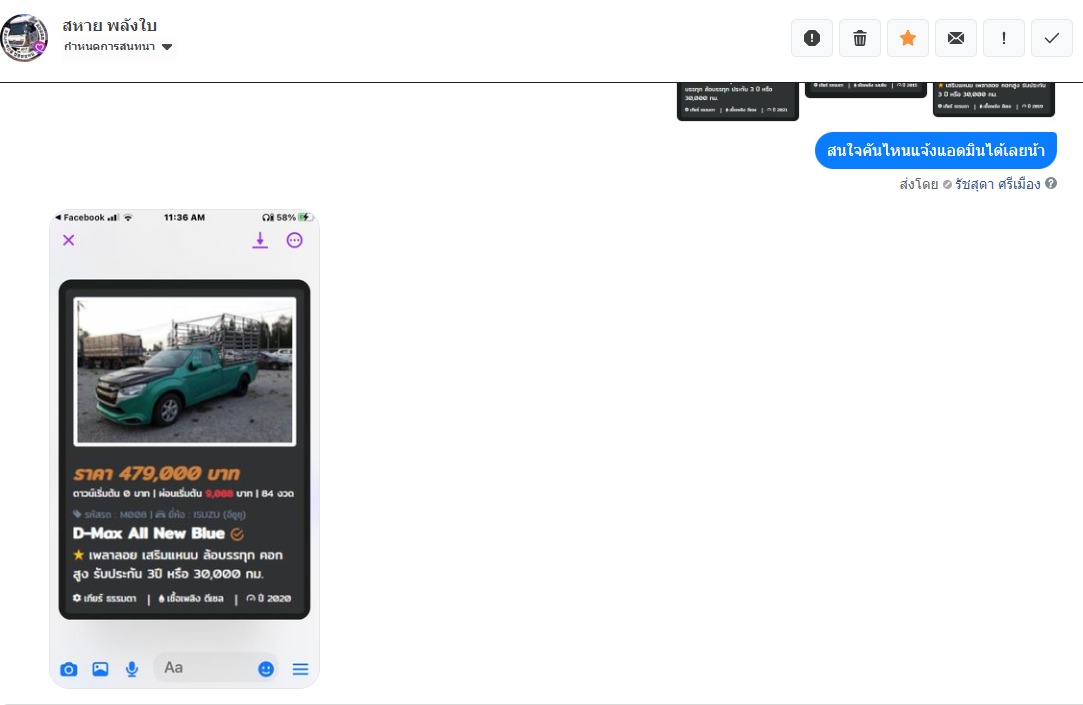Click the blue smiley emoji icon

click(266, 669)
